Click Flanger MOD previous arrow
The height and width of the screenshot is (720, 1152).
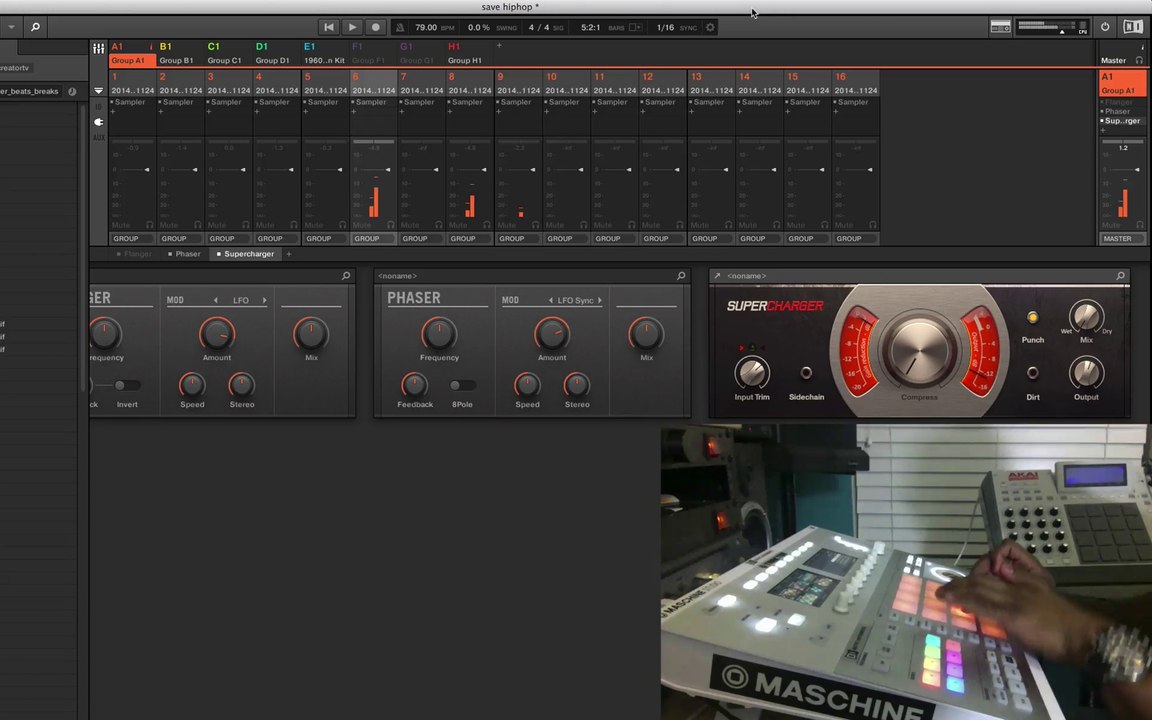pyautogui.click(x=215, y=300)
